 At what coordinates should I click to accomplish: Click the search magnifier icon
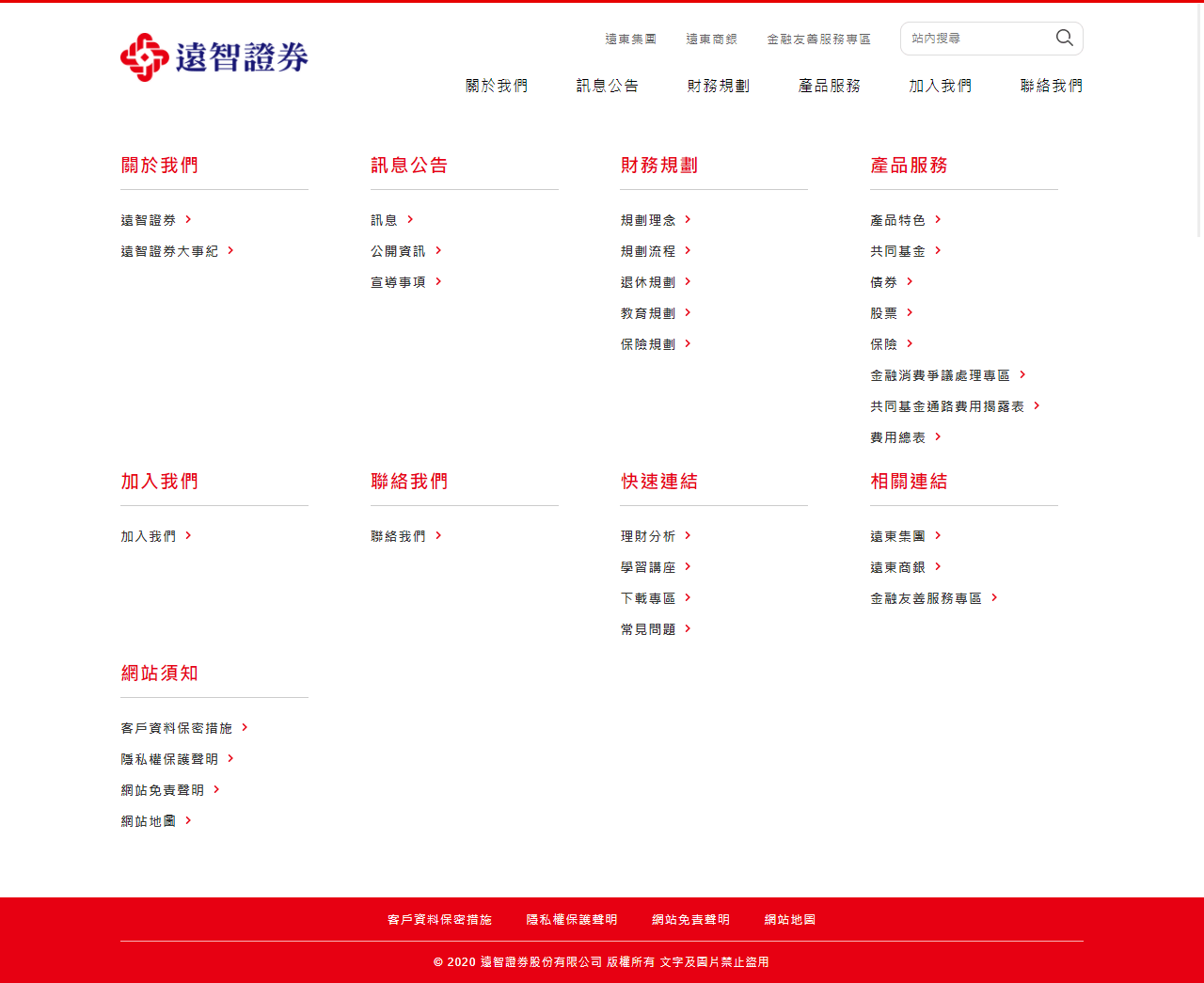tap(1064, 38)
